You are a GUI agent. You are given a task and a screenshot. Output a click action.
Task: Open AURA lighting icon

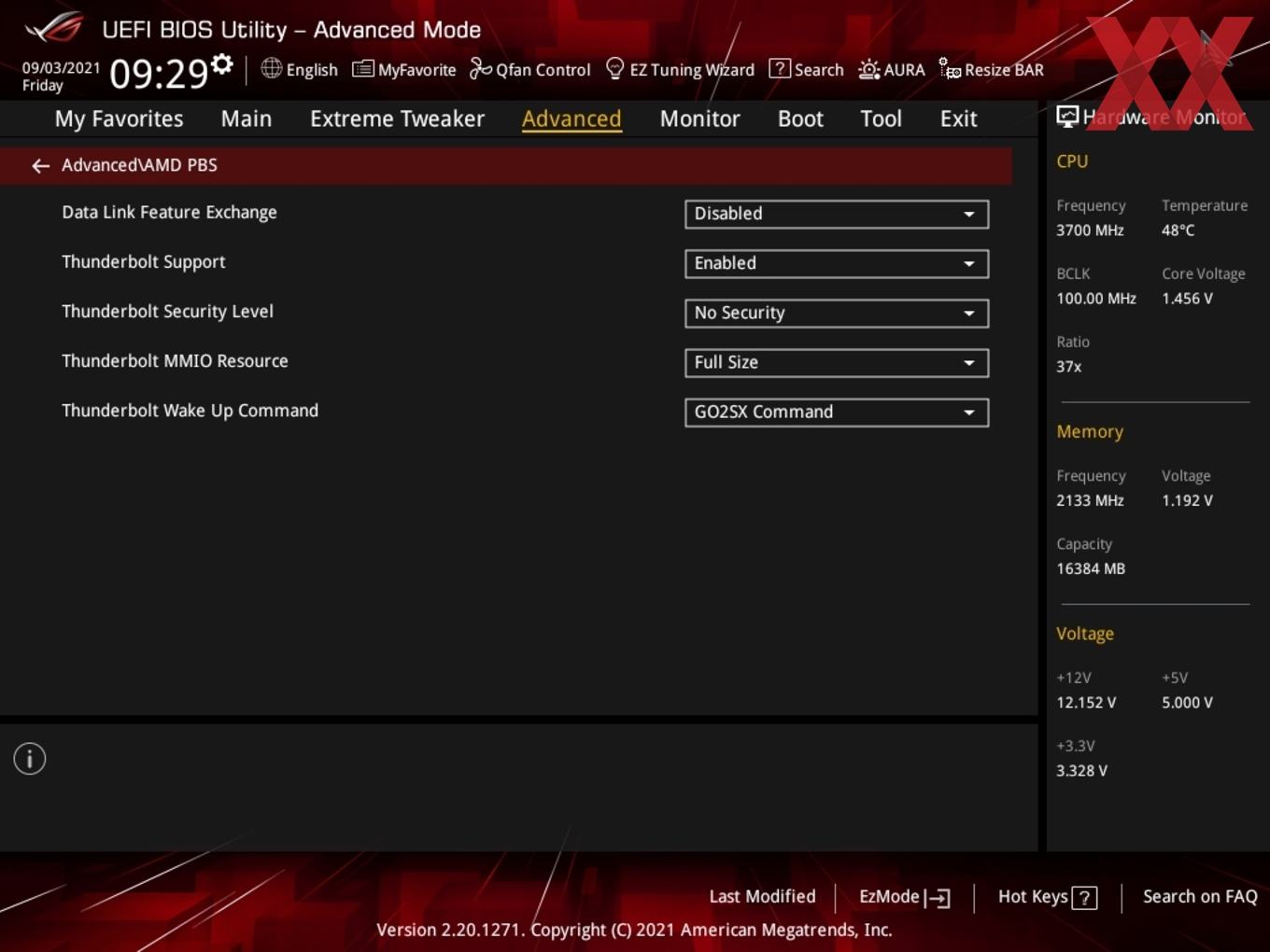868,69
